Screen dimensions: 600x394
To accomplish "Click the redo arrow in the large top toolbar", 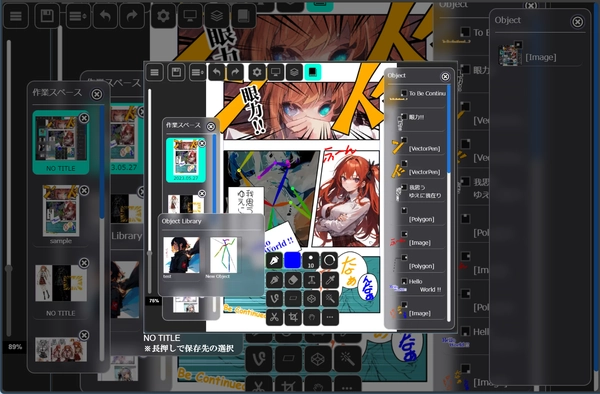I will (x=132, y=16).
